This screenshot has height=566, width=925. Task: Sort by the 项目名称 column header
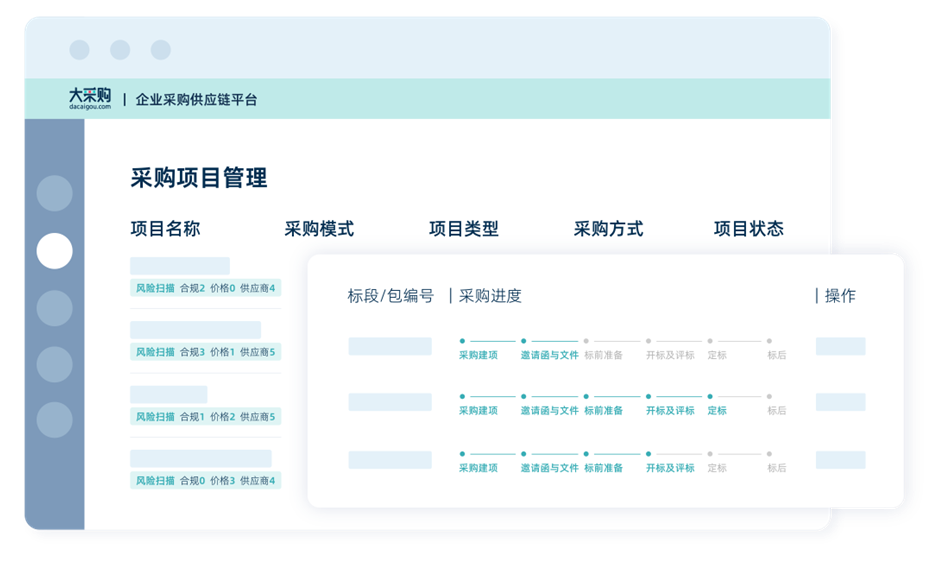[x=165, y=229]
